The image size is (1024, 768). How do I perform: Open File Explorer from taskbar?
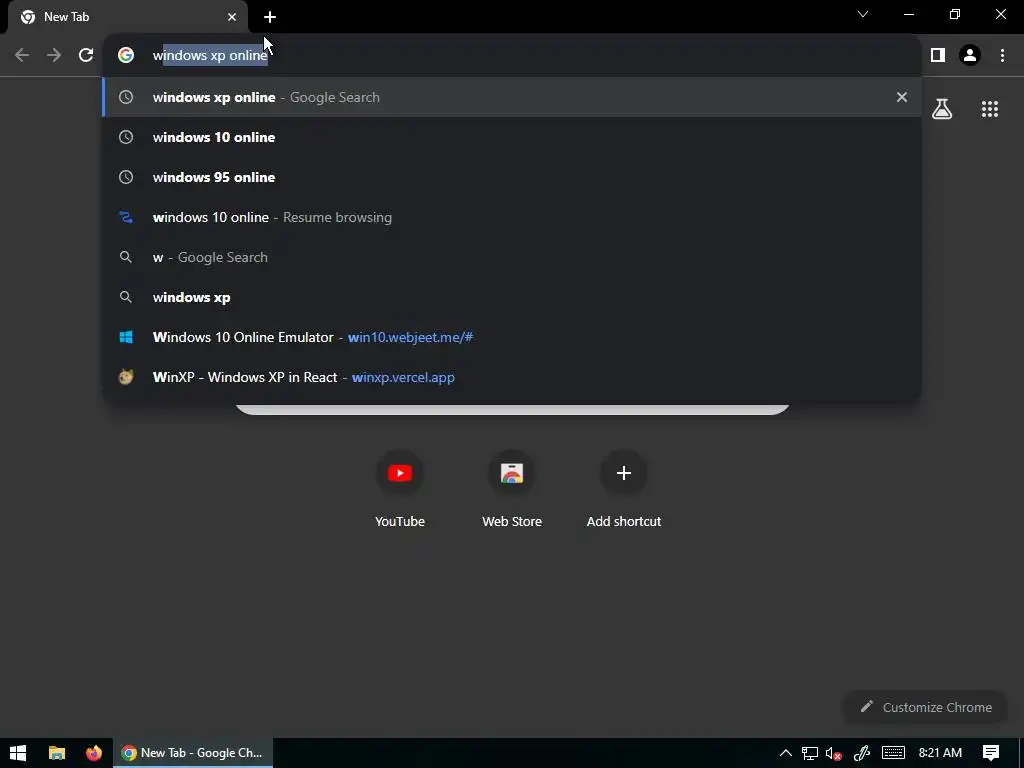[x=57, y=753]
